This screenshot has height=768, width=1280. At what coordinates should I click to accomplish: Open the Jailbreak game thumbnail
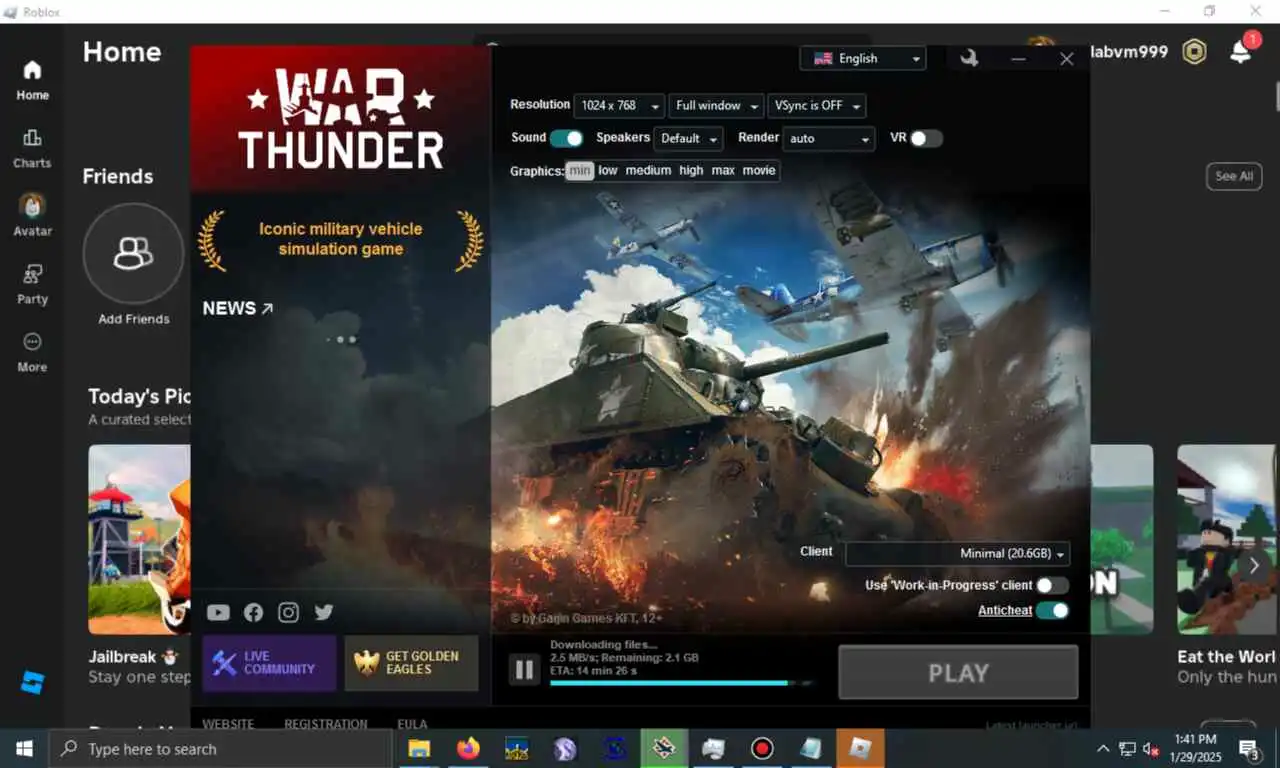pos(139,540)
